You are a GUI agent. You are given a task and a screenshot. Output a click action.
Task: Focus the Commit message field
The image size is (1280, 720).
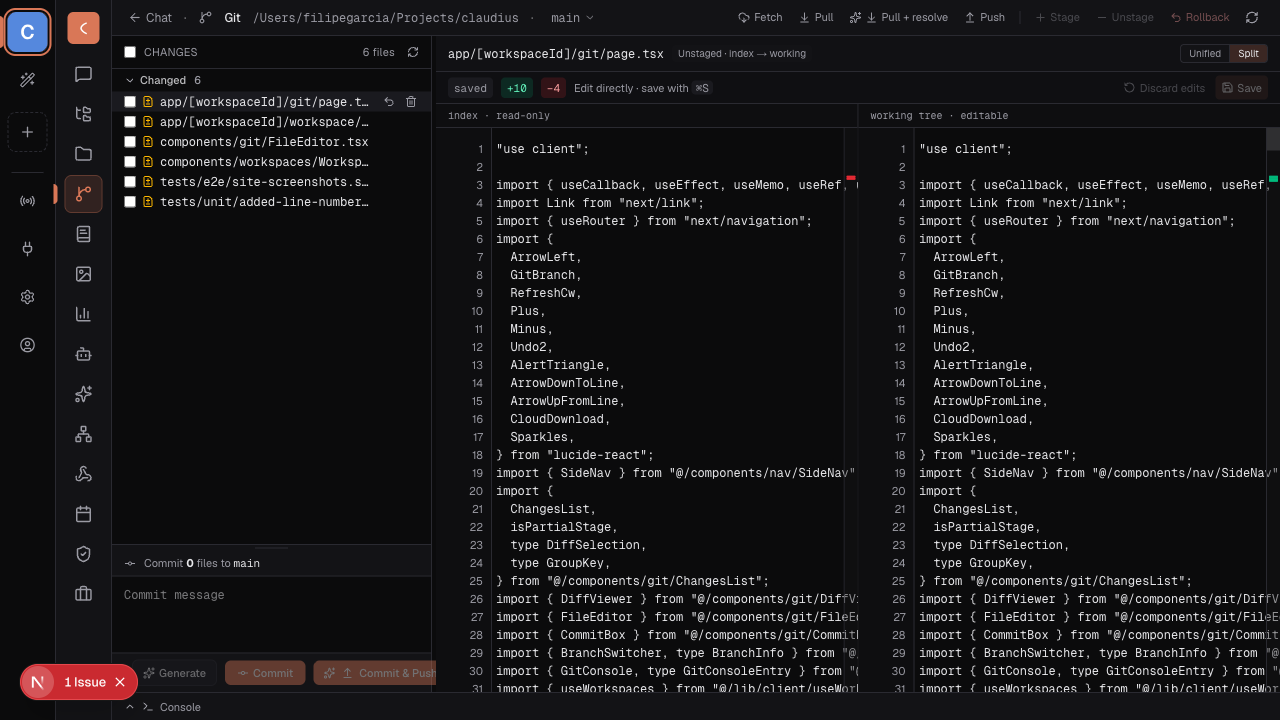[271, 615]
